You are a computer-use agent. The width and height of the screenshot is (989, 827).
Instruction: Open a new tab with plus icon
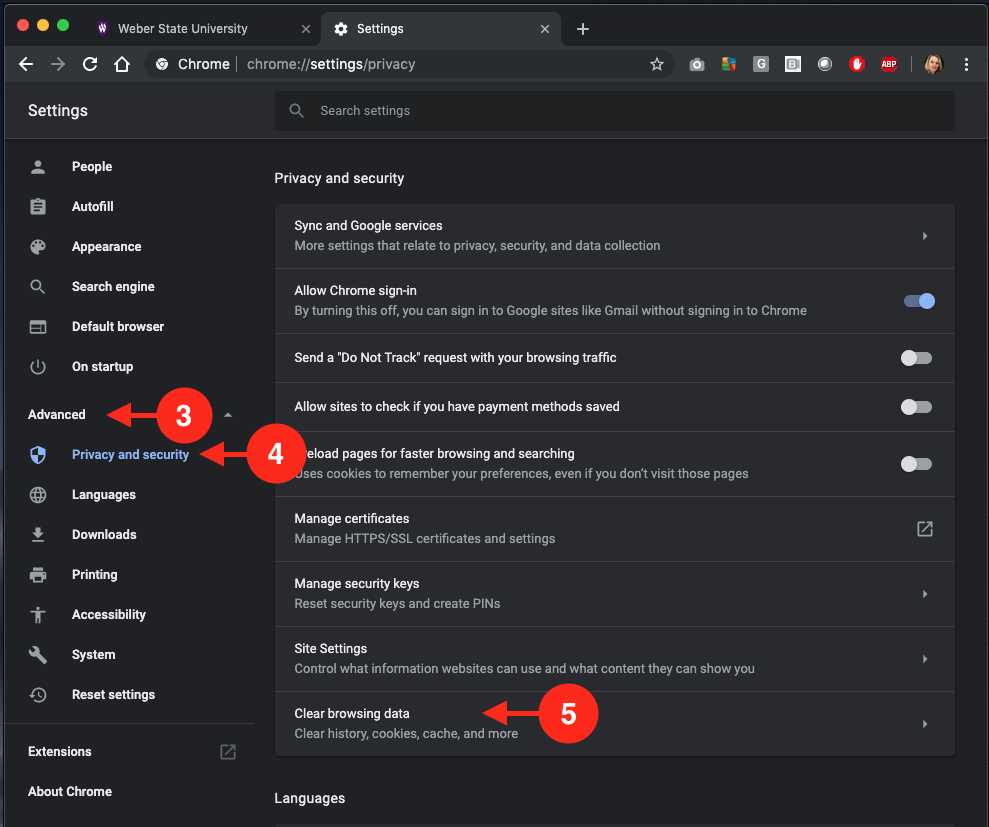(x=583, y=29)
